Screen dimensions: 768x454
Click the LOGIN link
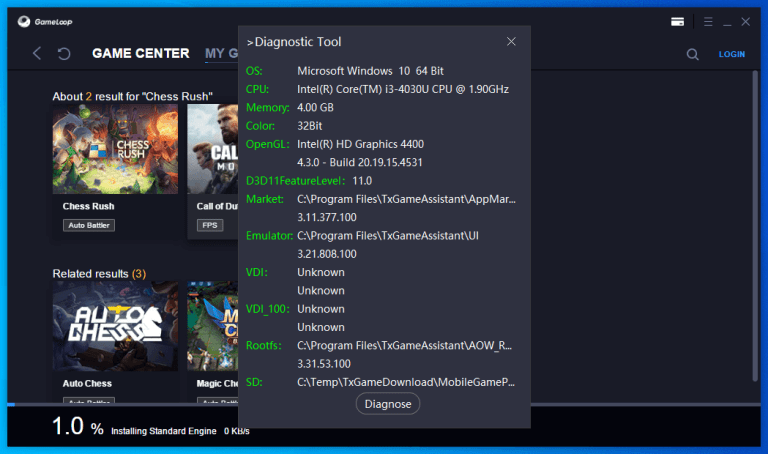coord(732,54)
